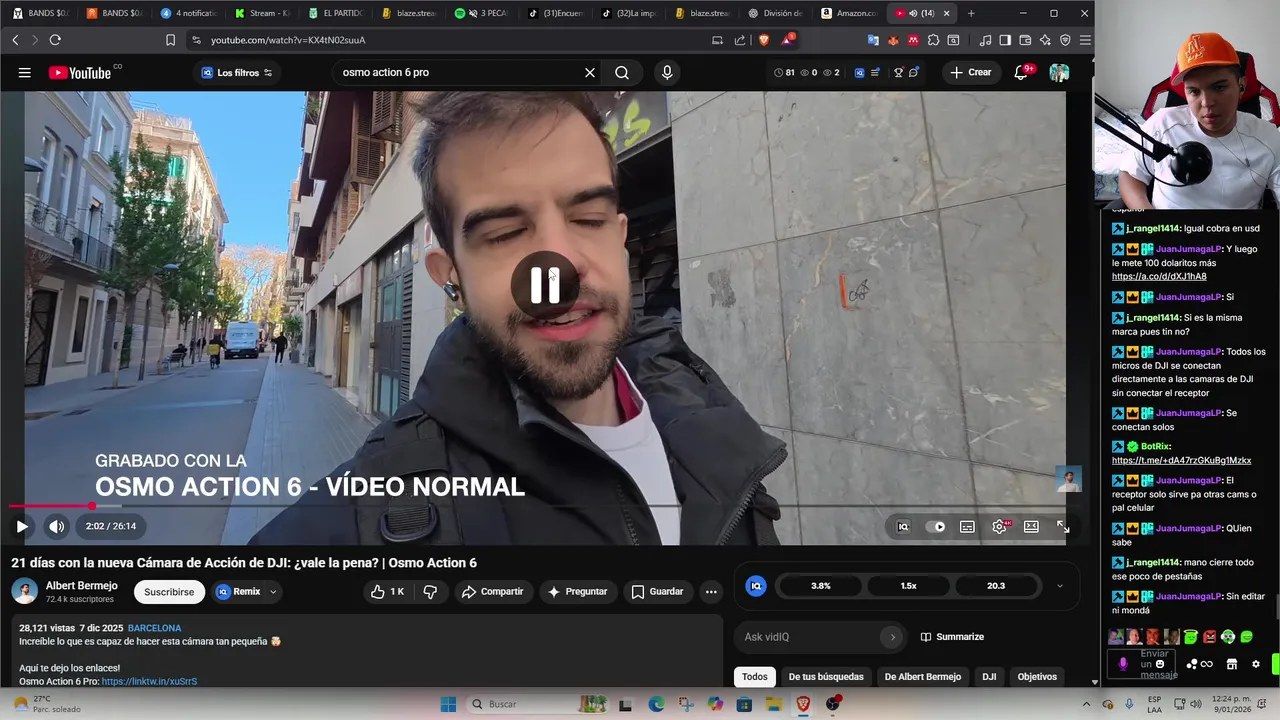
Task: Click the Suscribirse button
Action: [x=169, y=592]
